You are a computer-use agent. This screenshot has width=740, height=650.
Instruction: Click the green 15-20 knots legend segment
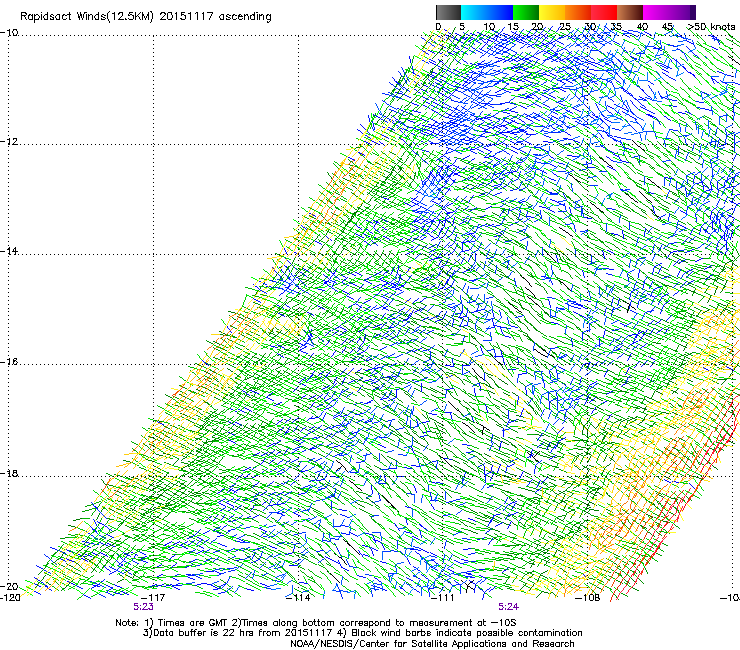tap(526, 12)
